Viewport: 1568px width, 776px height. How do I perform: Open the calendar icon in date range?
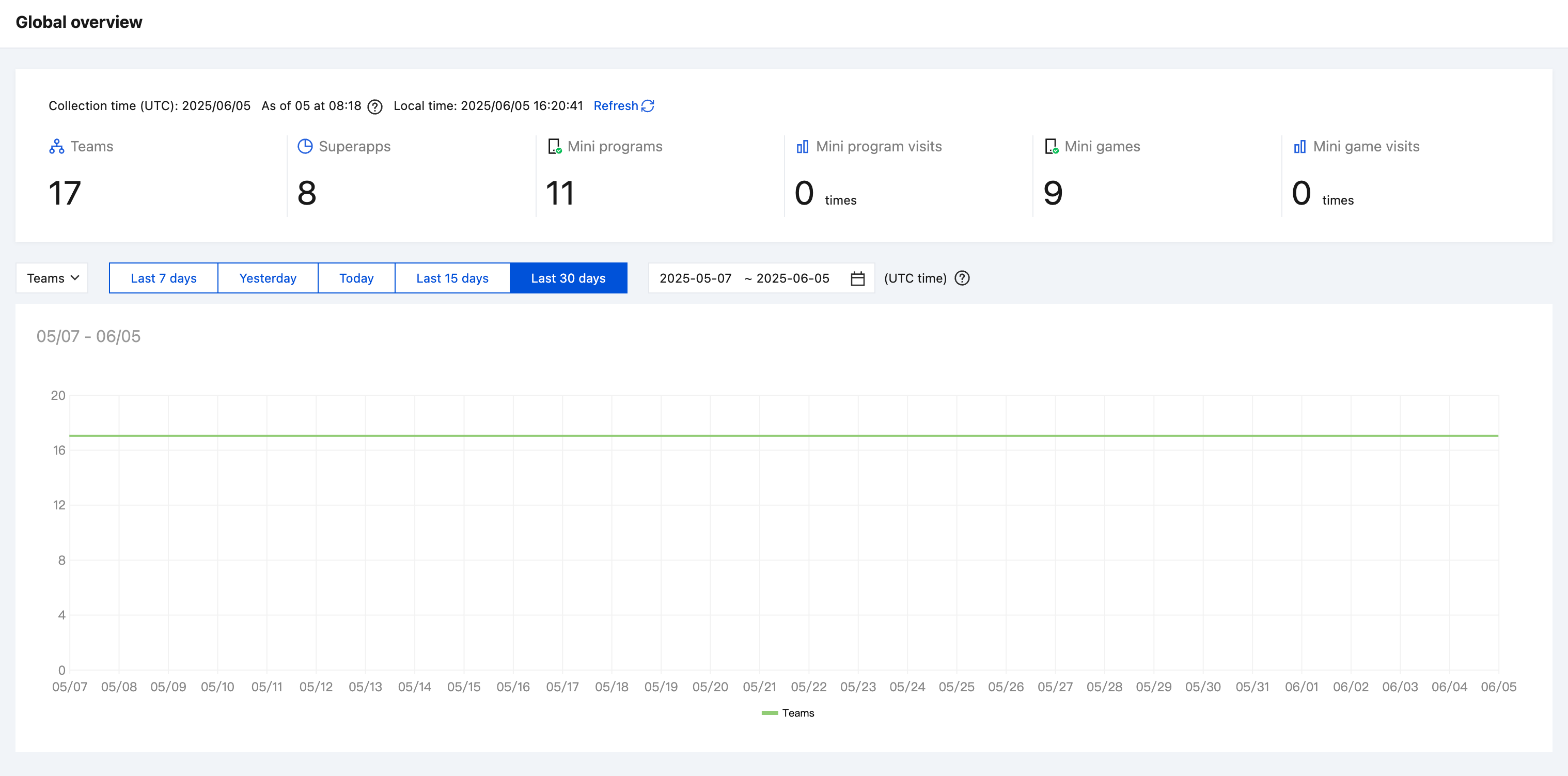click(x=857, y=278)
